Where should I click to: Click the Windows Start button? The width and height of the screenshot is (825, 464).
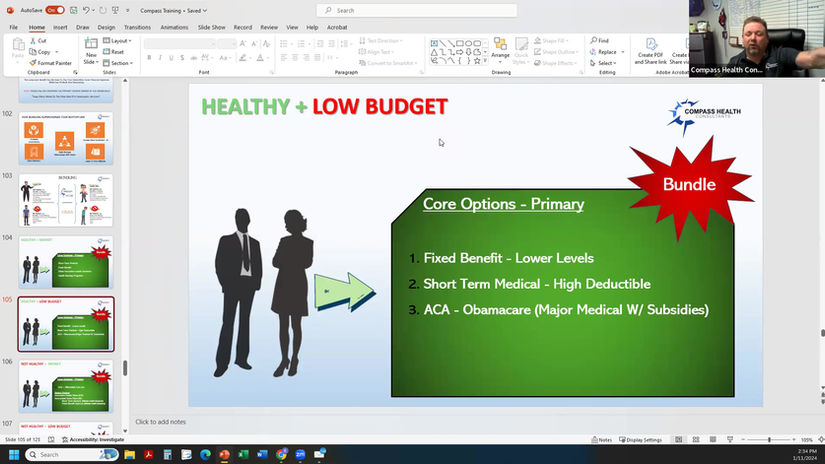tap(14, 455)
